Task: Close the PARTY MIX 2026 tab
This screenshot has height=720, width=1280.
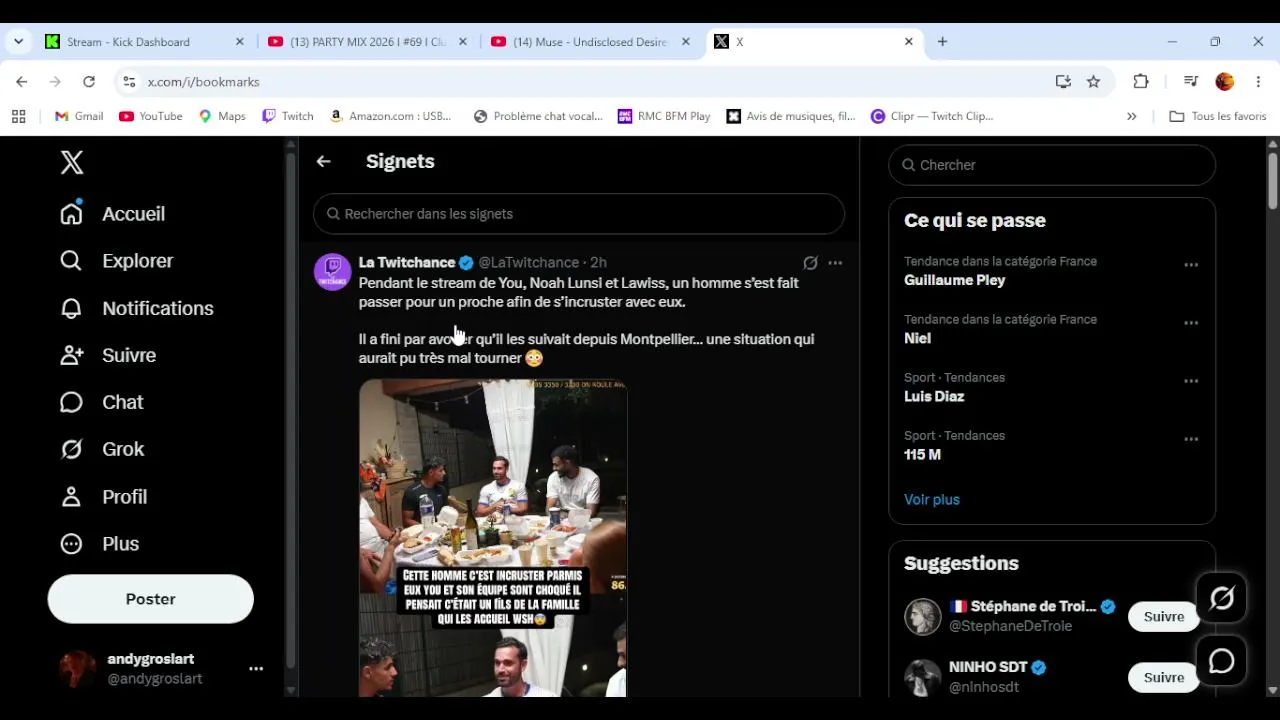Action: 462,42
